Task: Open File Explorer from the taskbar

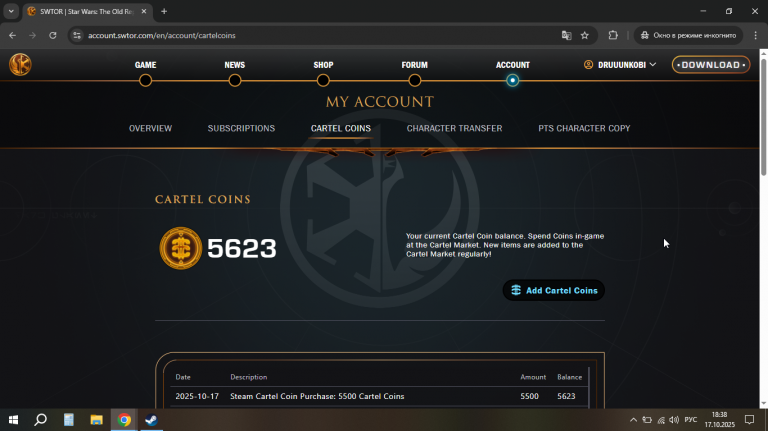Action: point(96,420)
